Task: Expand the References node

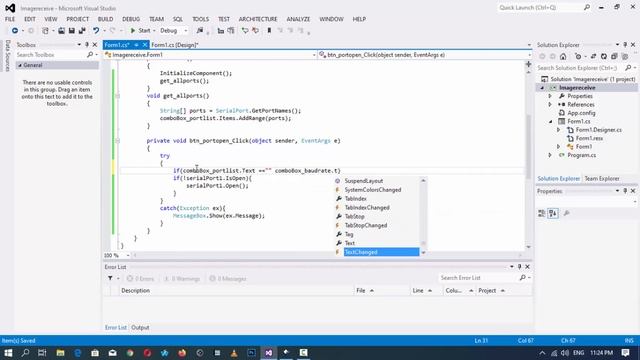Action: [x=550, y=104]
